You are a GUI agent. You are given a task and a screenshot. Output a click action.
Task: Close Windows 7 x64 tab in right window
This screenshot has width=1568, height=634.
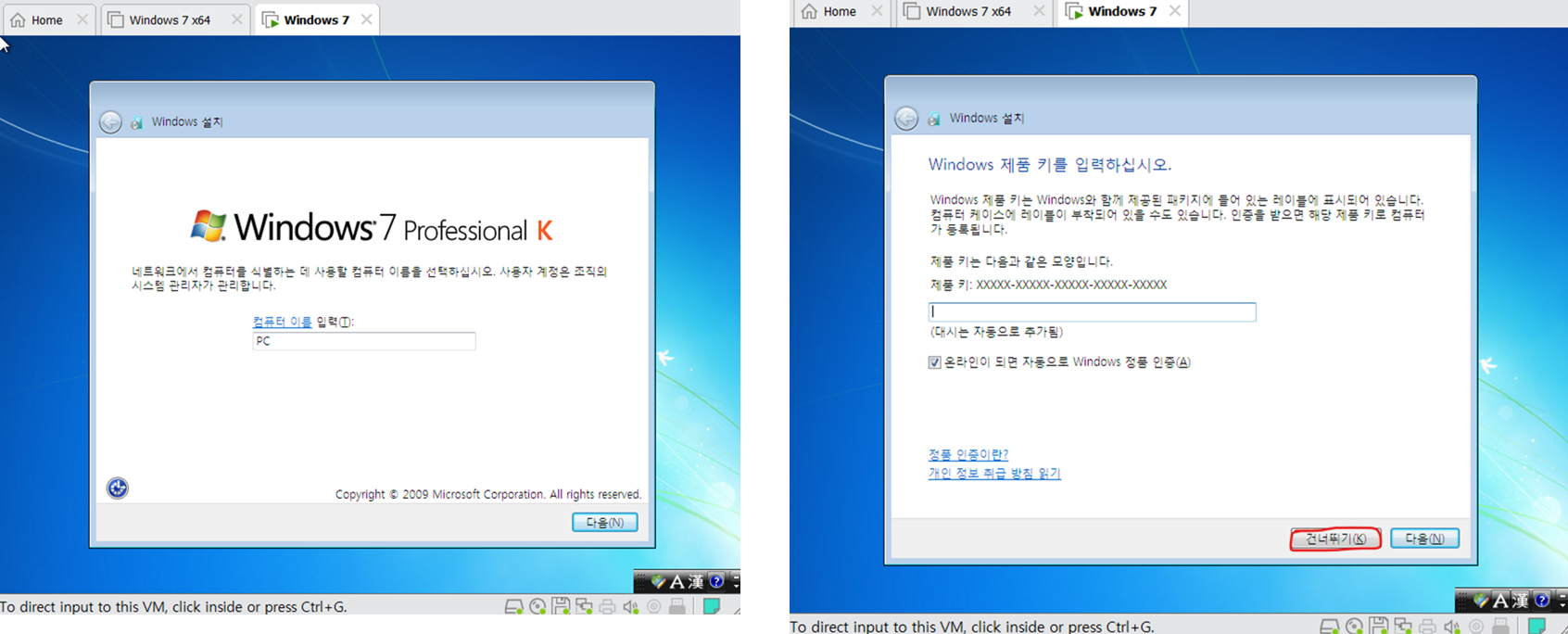(x=1039, y=11)
